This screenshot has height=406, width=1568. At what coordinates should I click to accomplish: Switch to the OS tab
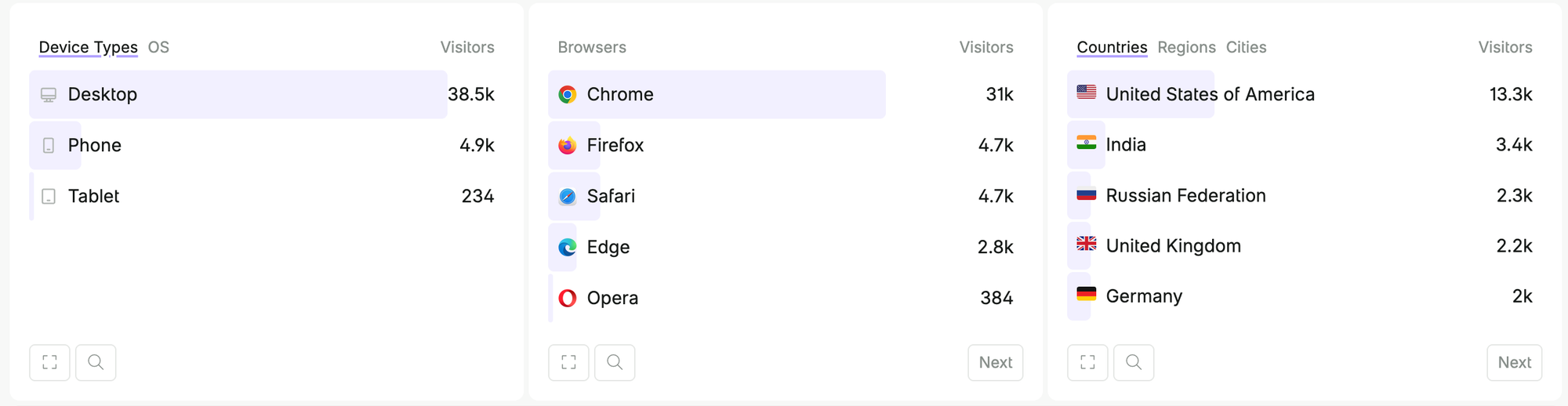click(x=158, y=47)
